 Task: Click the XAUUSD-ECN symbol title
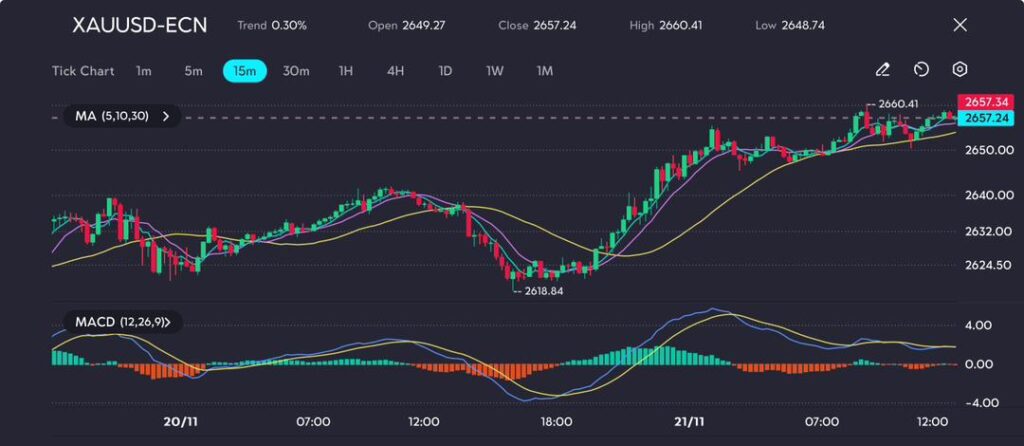[140, 25]
